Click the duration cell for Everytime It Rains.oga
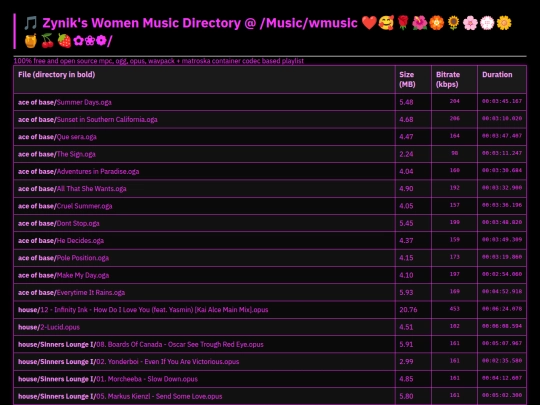The height and width of the screenshot is (405, 540). click(502, 292)
